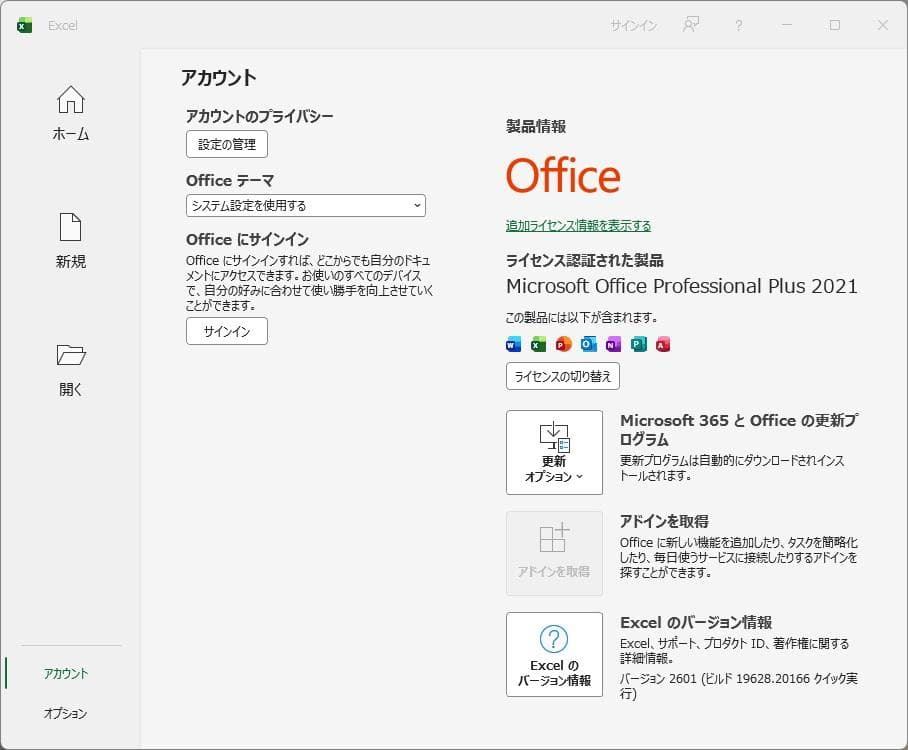908x750 pixels.
Task: Click the question mark help icon
Action: [738, 25]
